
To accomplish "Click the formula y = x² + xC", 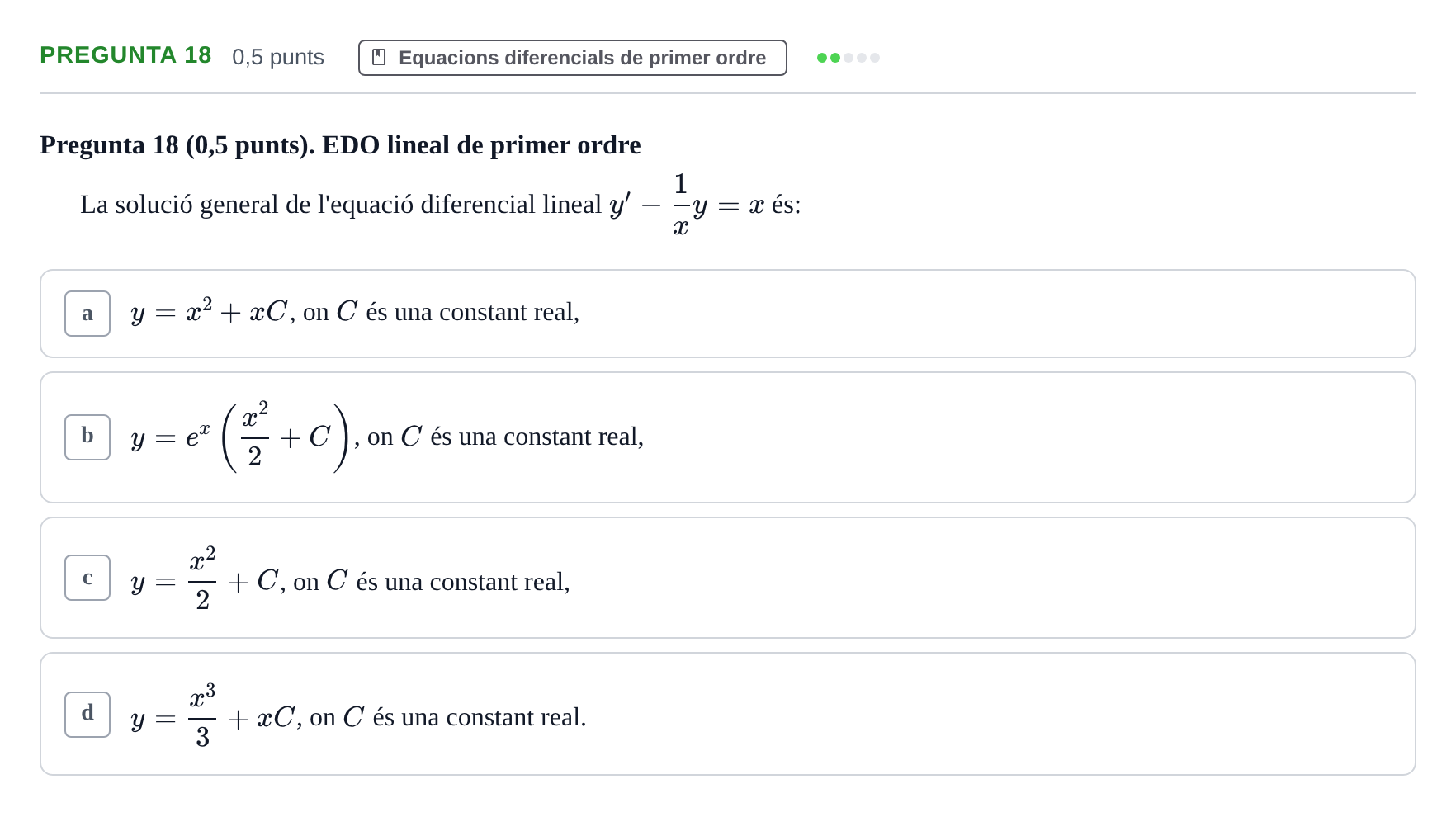I will (209, 312).
